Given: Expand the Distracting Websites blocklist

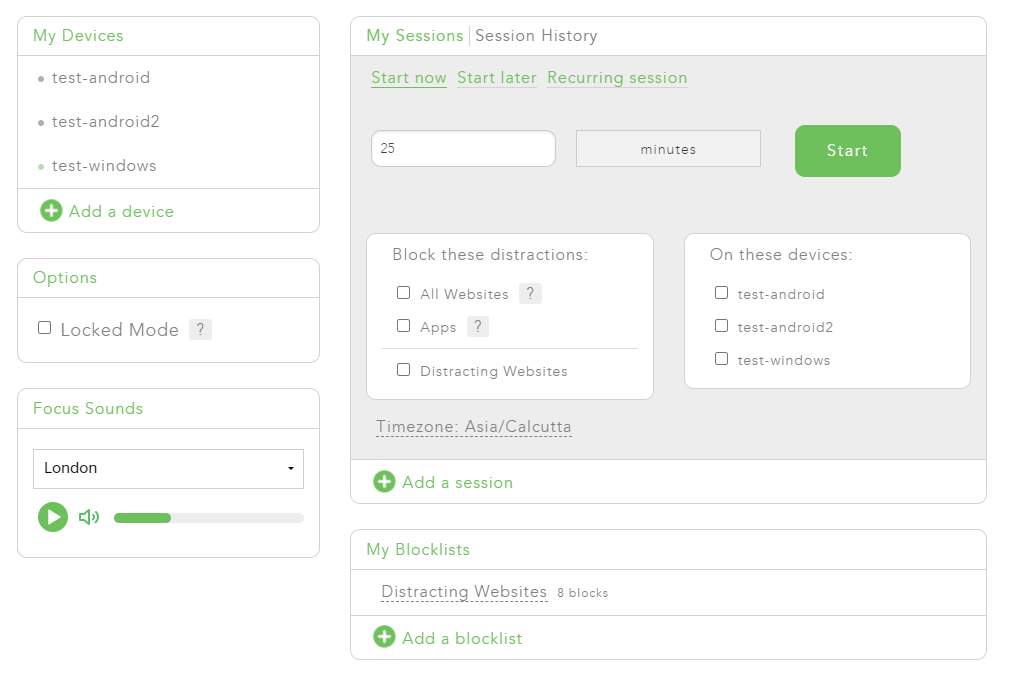Looking at the screenshot, I should coord(464,592).
